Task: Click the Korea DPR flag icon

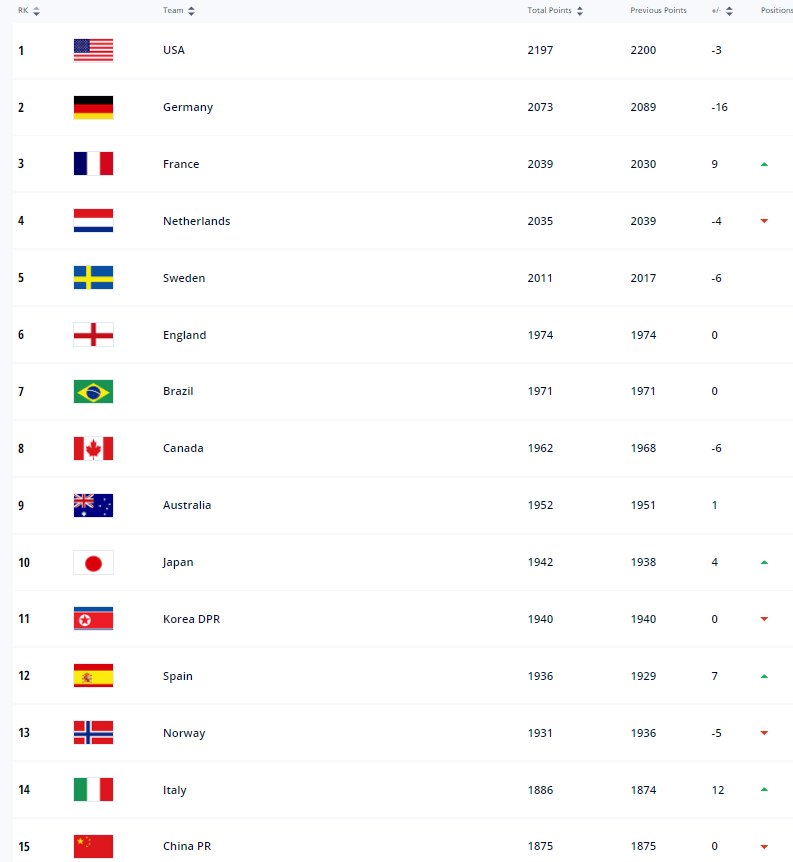Action: (93, 619)
